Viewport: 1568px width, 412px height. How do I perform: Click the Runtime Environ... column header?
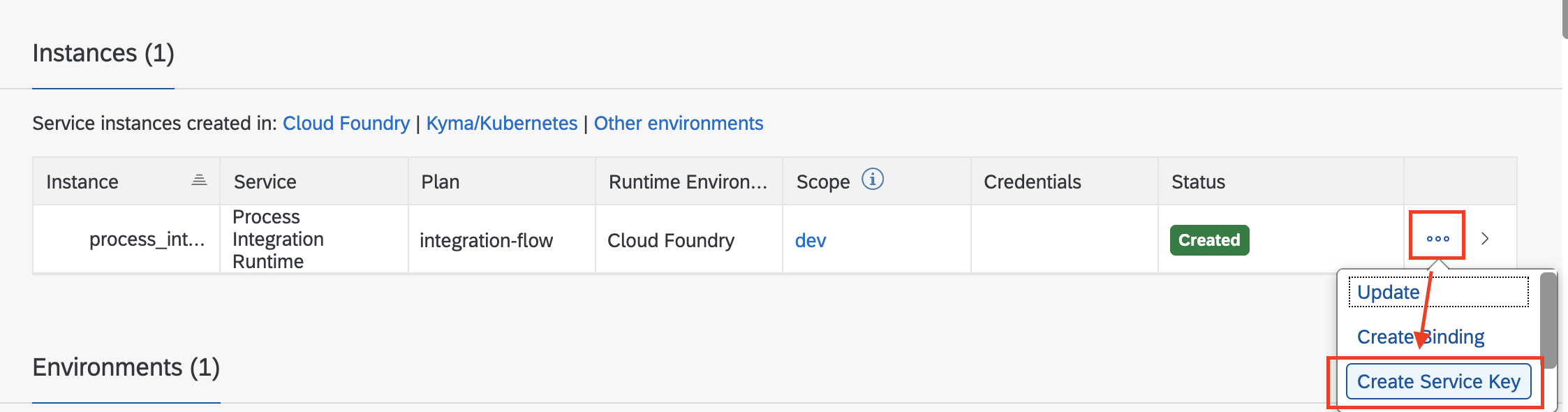pos(688,182)
